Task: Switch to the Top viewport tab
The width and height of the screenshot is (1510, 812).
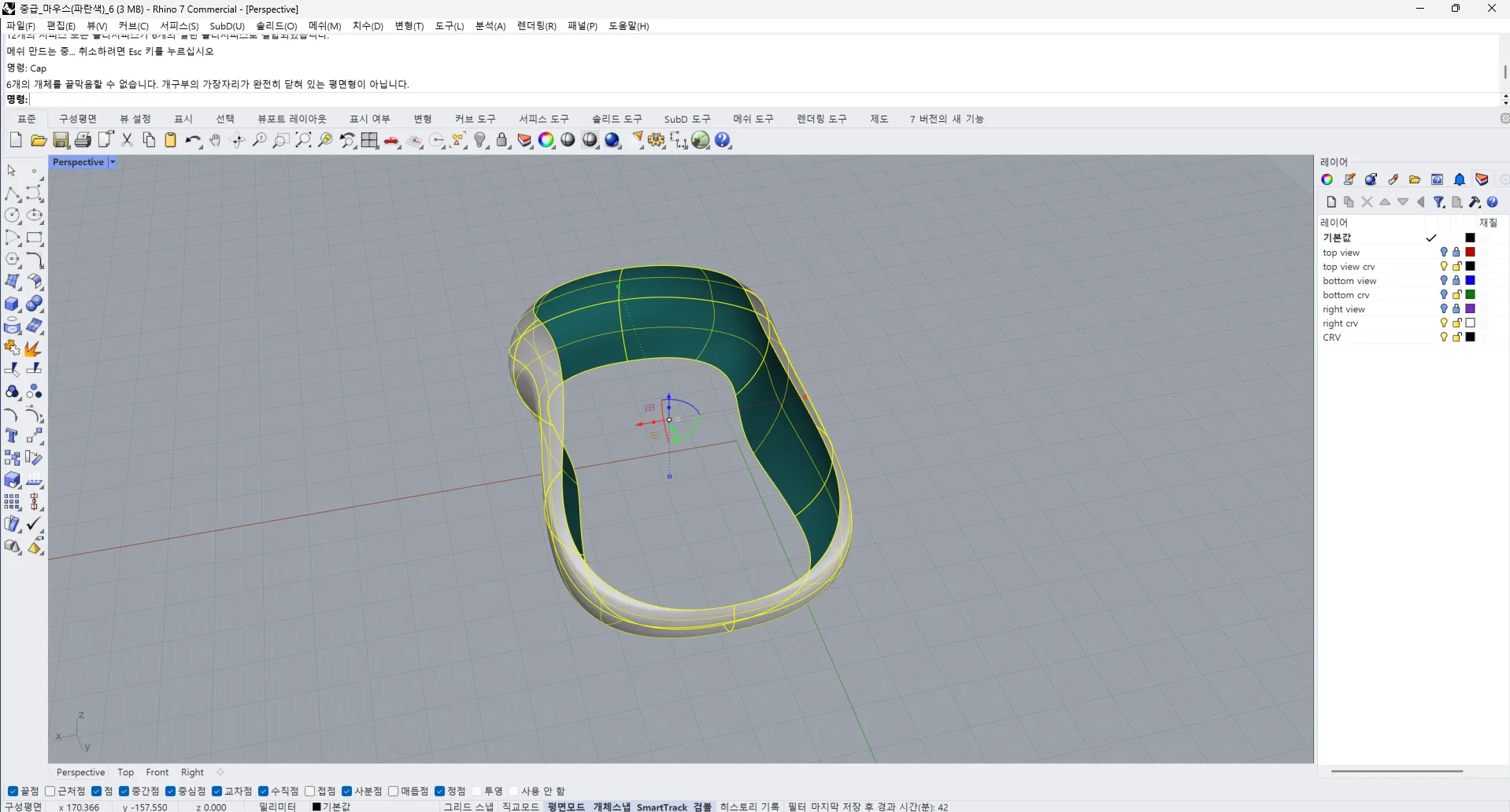Action: [x=126, y=773]
